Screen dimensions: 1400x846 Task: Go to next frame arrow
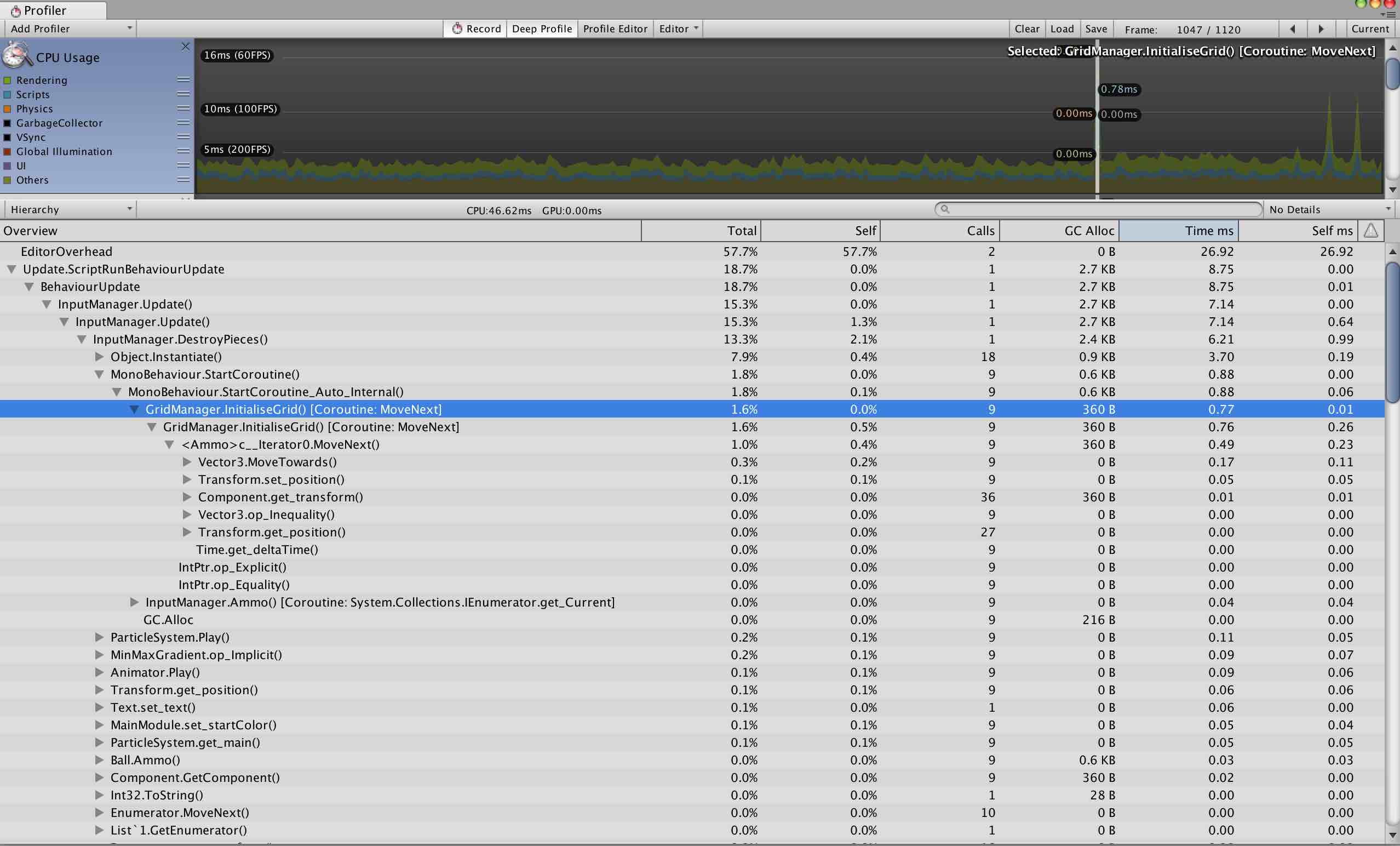1321,28
